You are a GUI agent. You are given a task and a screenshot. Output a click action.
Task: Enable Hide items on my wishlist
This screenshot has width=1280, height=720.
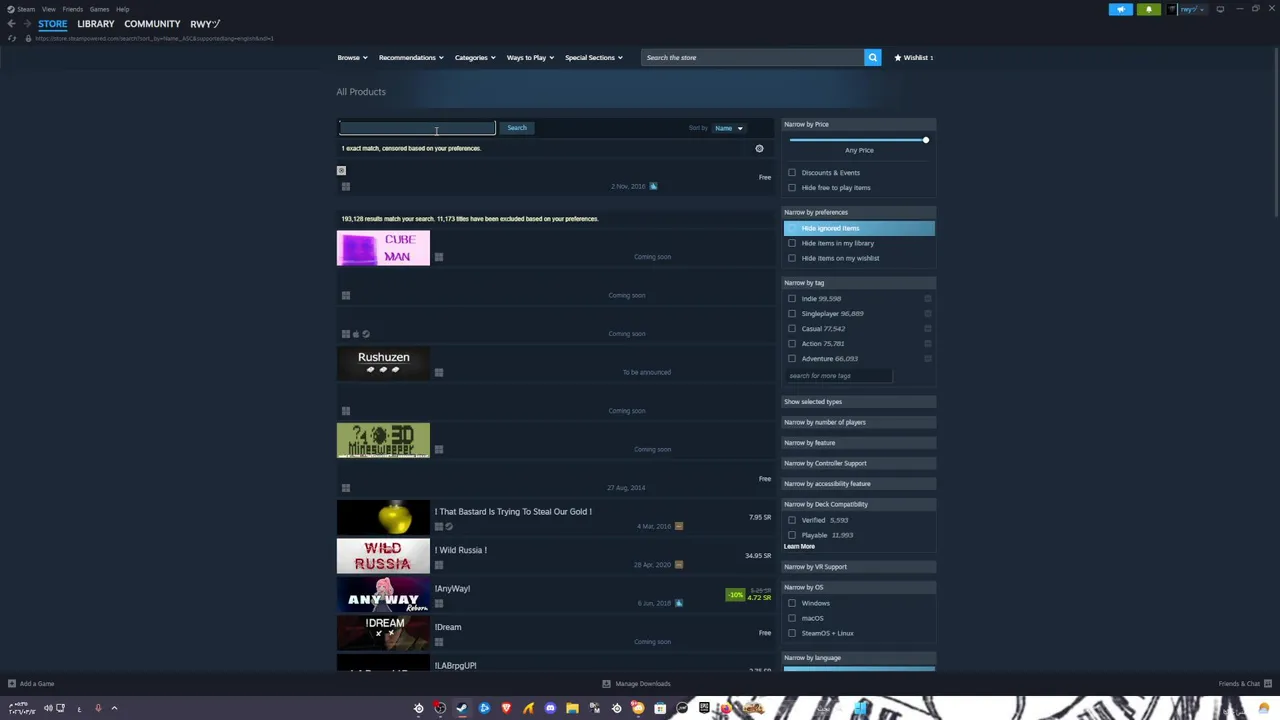[x=792, y=258]
